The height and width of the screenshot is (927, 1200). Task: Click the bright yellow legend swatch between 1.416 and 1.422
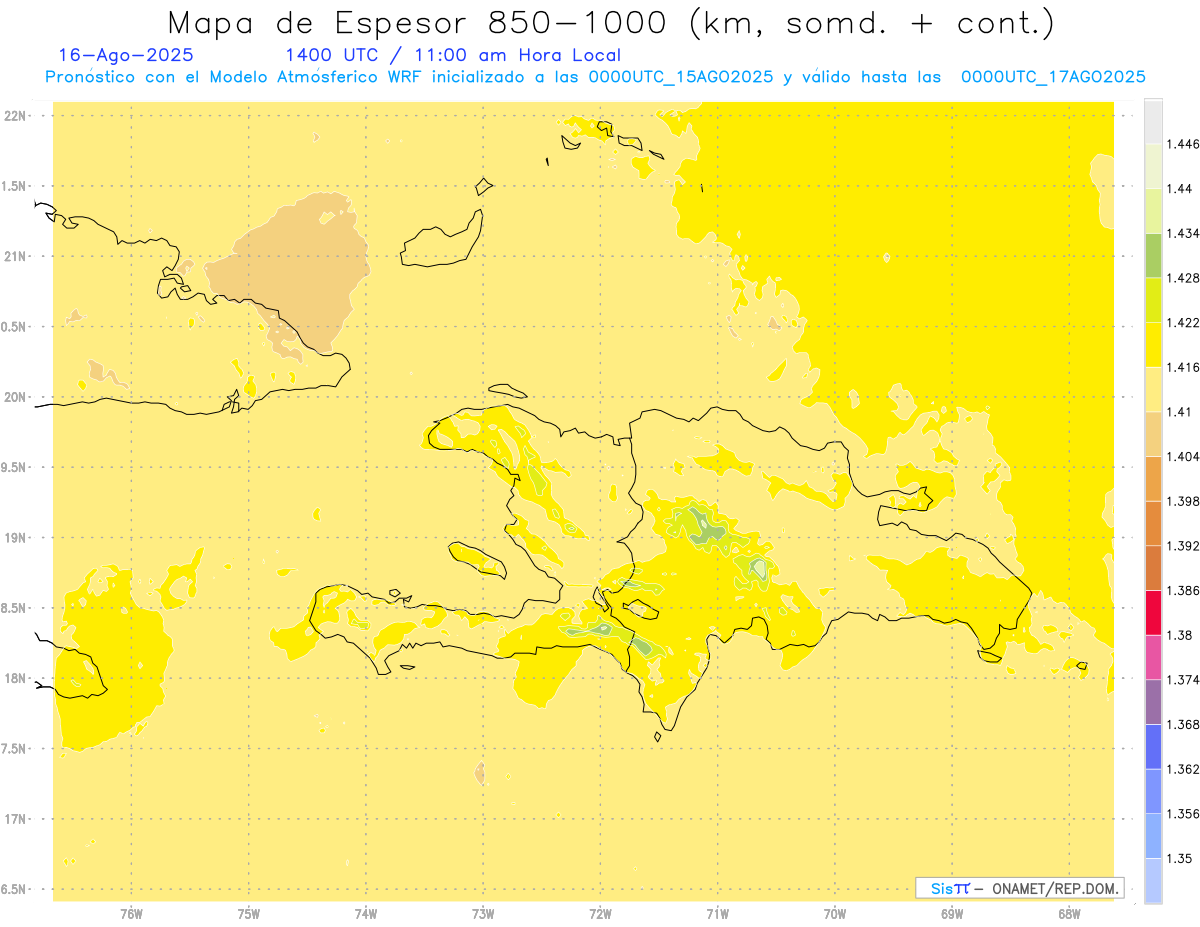(x=1153, y=345)
